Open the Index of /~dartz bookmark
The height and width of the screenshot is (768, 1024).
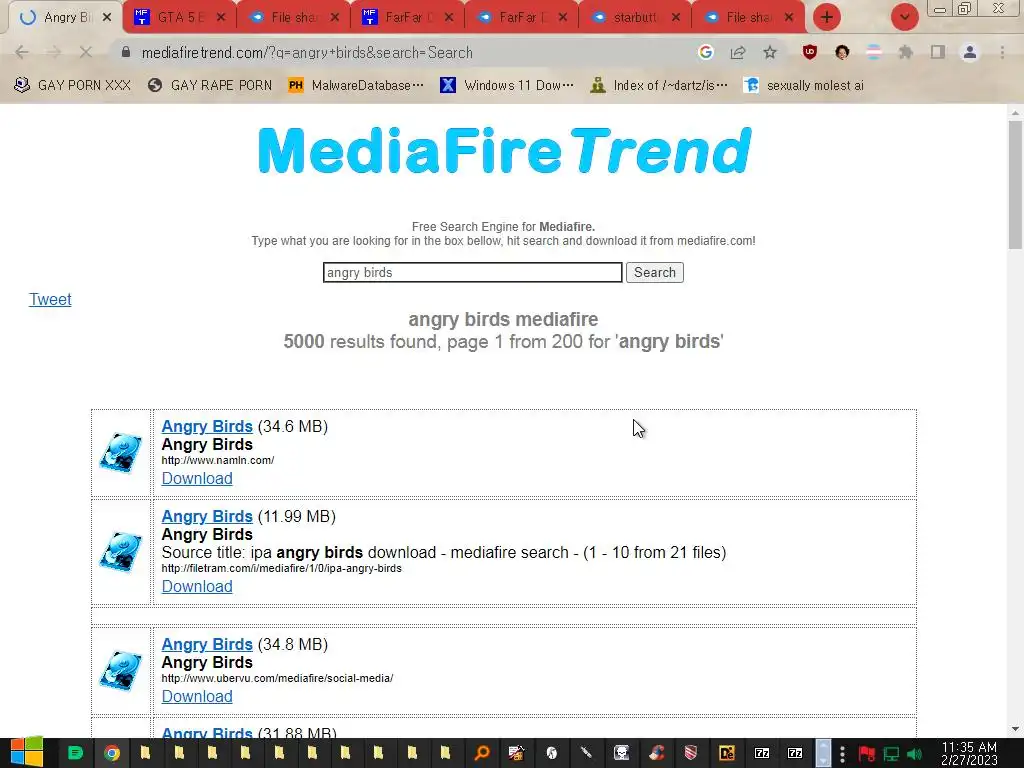pyautogui.click(x=658, y=86)
